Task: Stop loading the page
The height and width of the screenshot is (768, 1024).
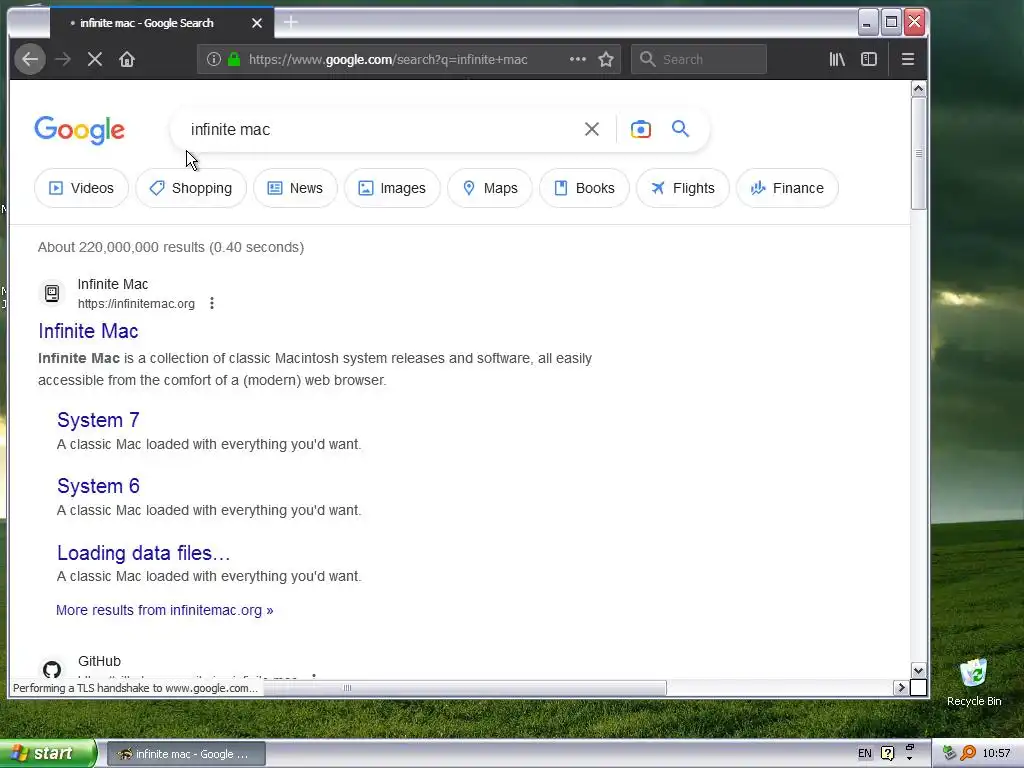Action: pos(95,59)
